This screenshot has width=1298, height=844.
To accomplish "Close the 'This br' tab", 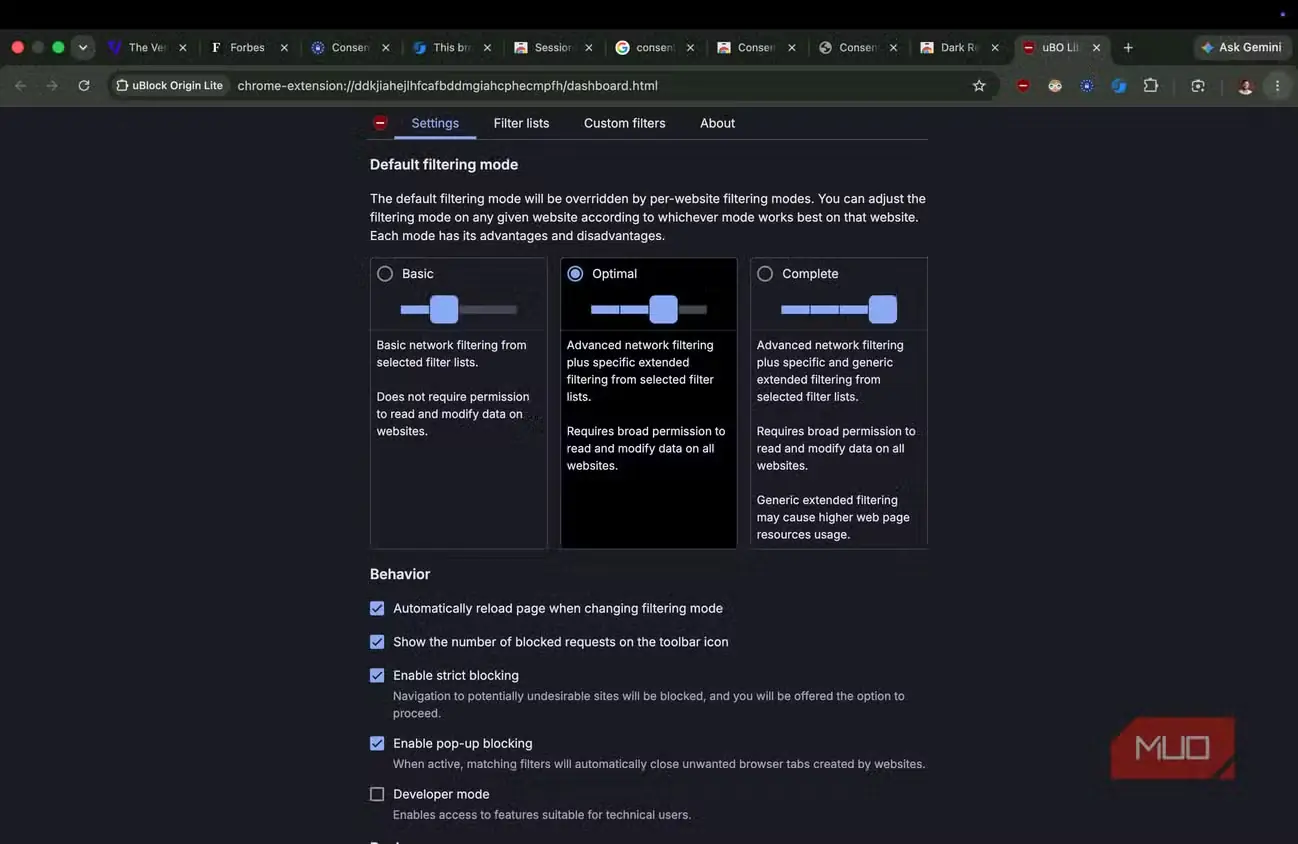I will (487, 47).
